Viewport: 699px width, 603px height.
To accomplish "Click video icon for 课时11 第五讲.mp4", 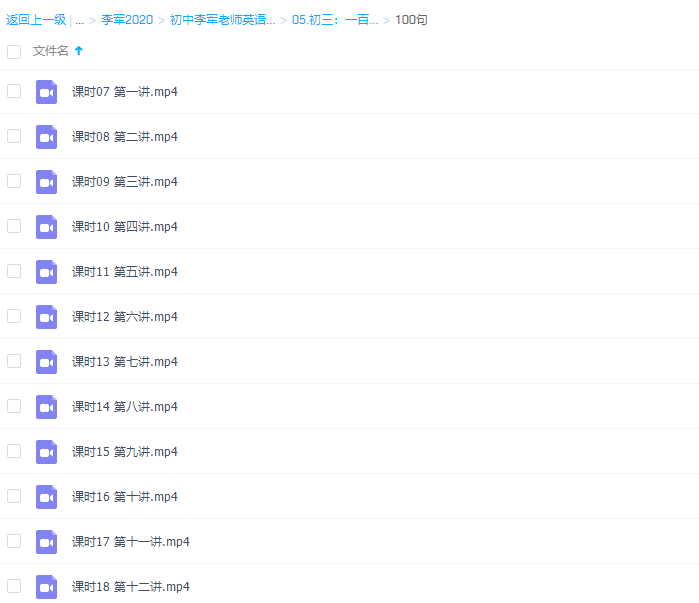I will click(46, 272).
